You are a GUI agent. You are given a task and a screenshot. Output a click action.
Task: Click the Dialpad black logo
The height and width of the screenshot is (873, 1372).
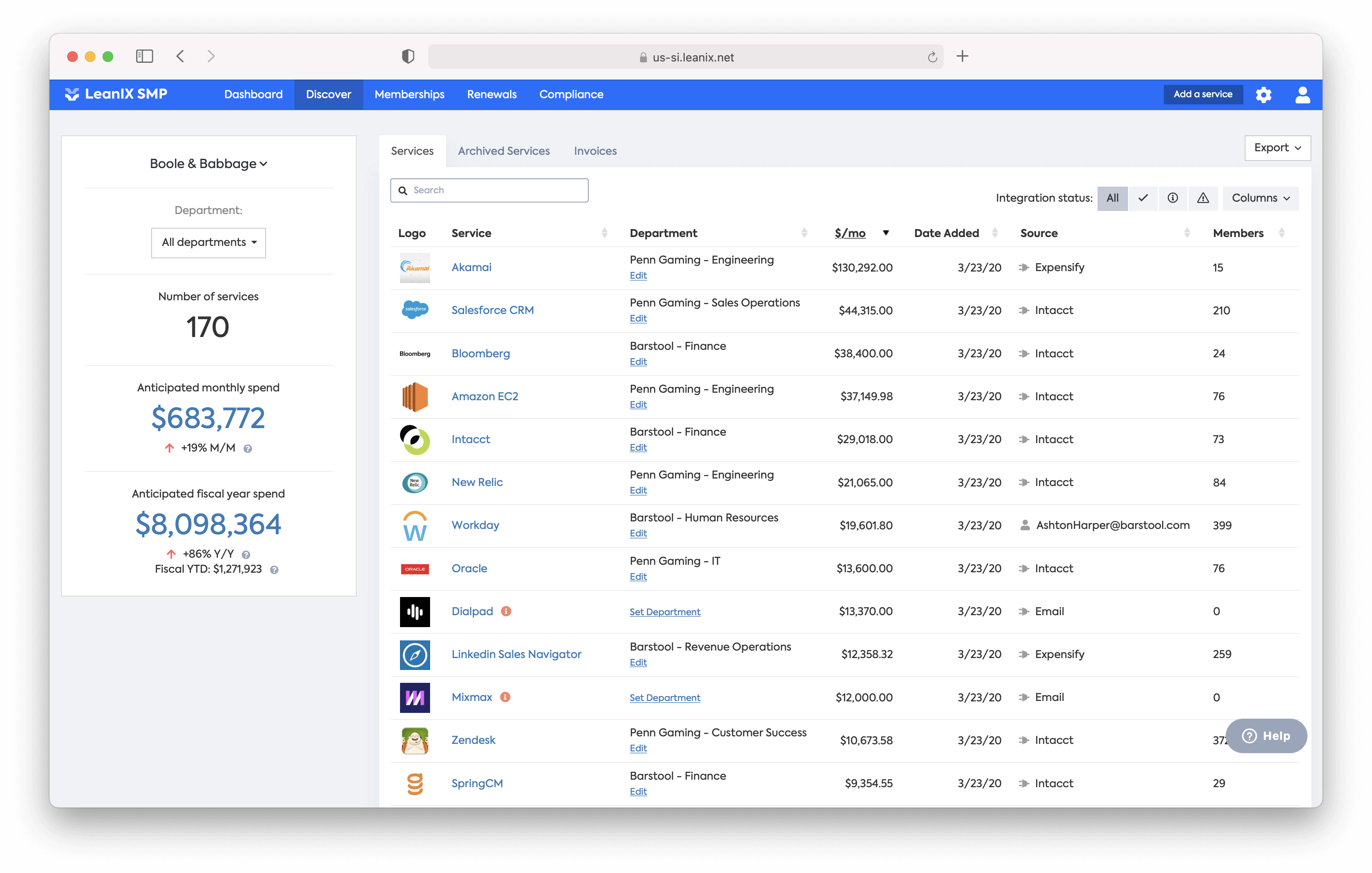(x=415, y=612)
